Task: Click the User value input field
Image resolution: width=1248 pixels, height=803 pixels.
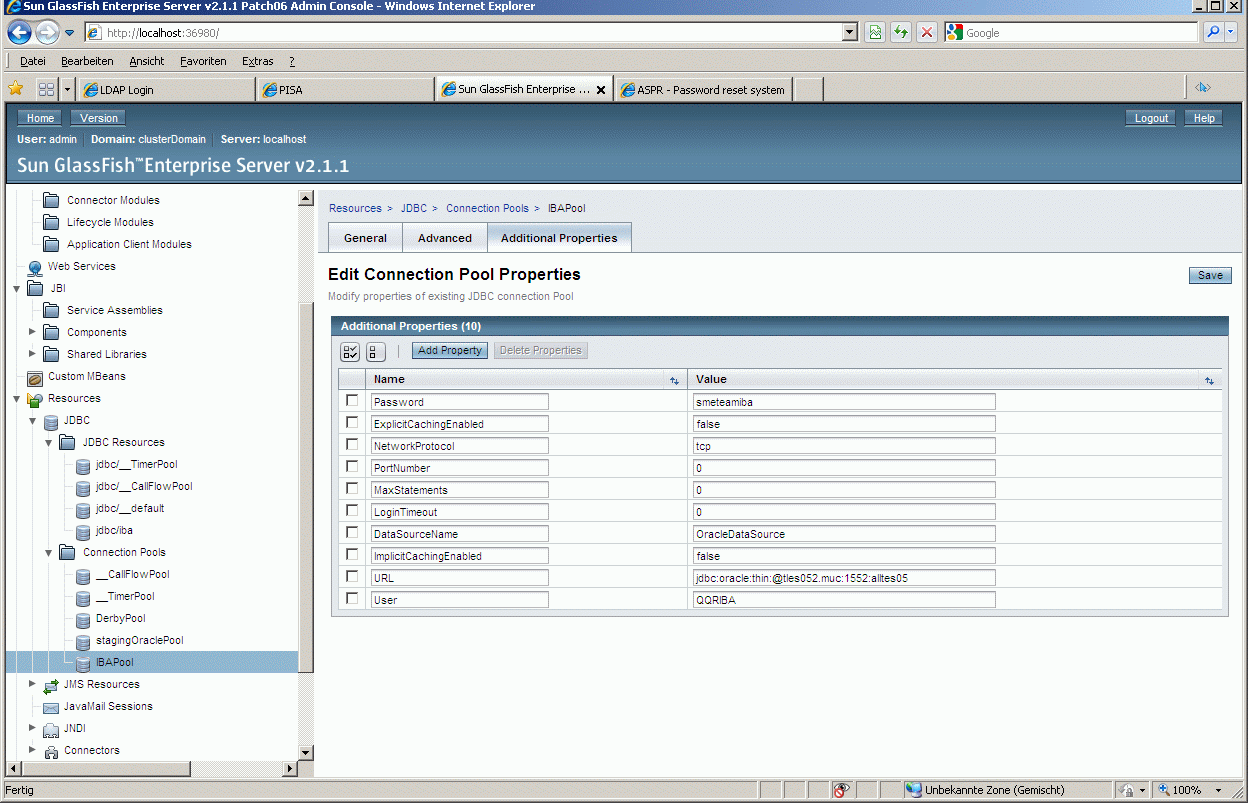Action: (844, 600)
